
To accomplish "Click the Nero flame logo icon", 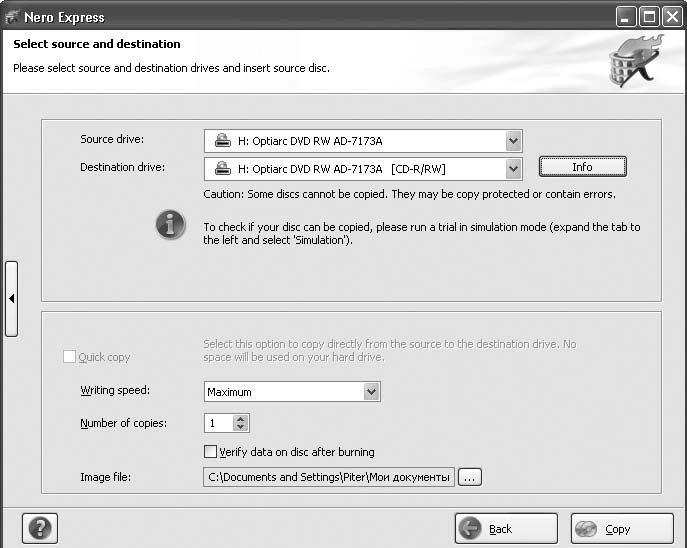I will pos(636,62).
